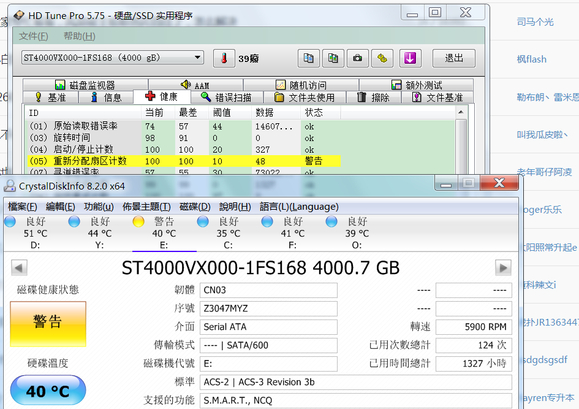
Task: Open the 磁碟(D) menu
Action: click(x=195, y=207)
